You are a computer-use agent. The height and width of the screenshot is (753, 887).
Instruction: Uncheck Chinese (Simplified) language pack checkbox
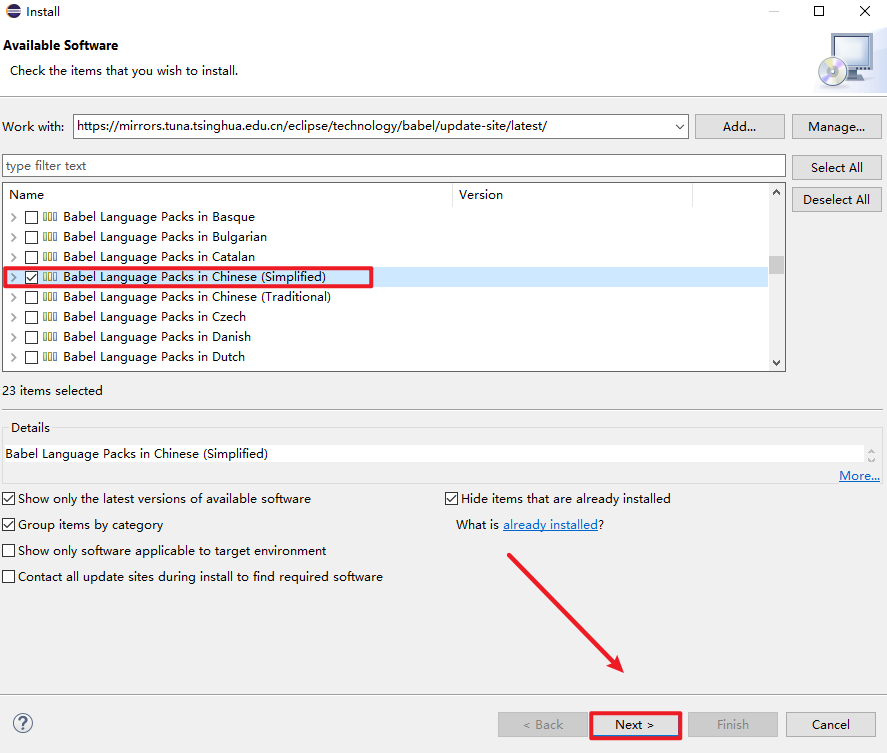point(32,277)
